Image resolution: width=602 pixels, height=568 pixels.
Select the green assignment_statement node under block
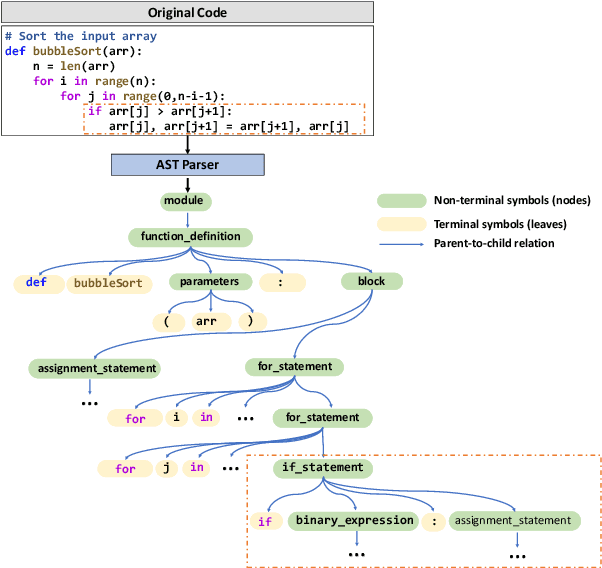(92, 368)
